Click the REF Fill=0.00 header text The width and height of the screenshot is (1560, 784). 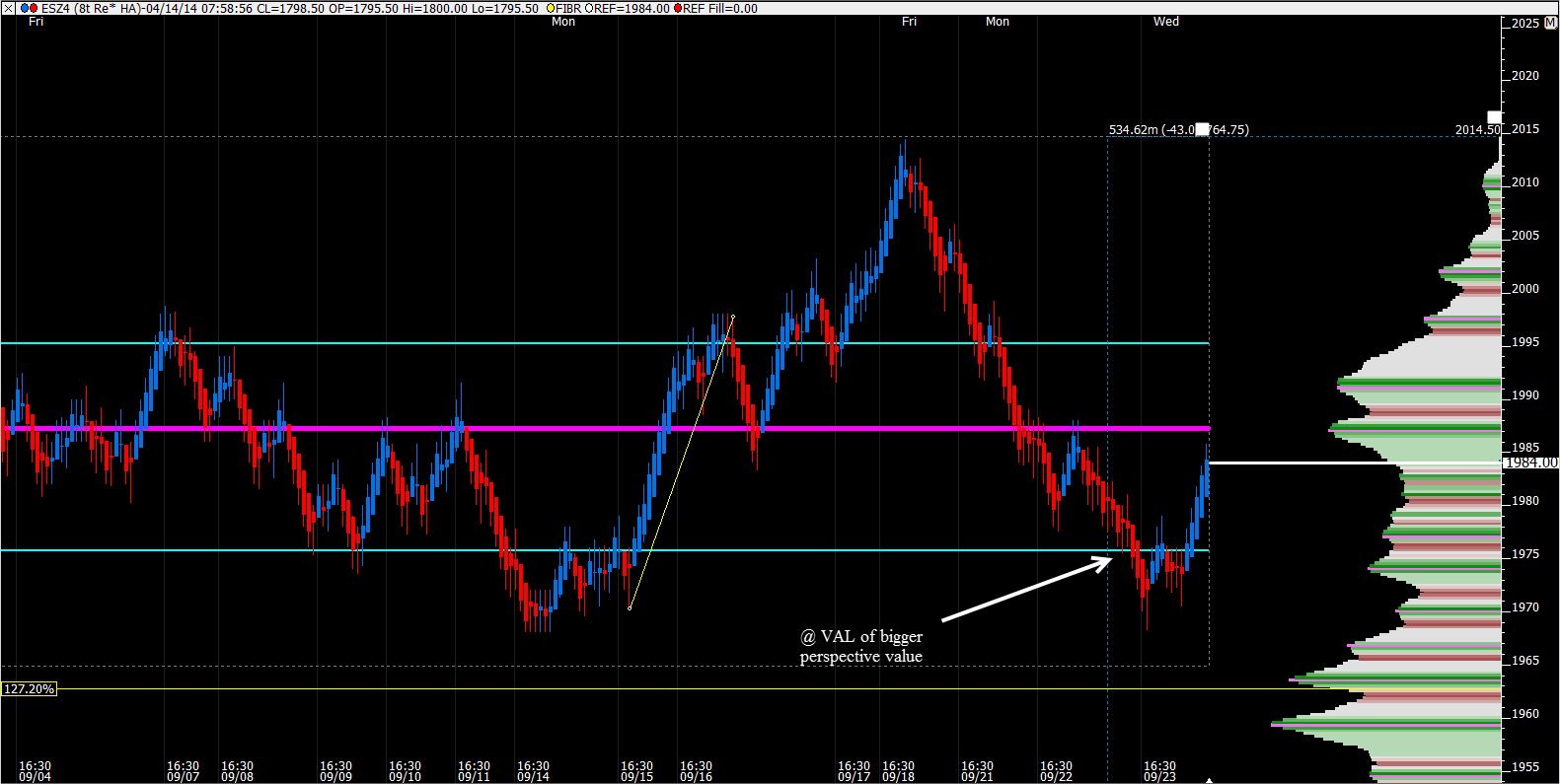720,8
